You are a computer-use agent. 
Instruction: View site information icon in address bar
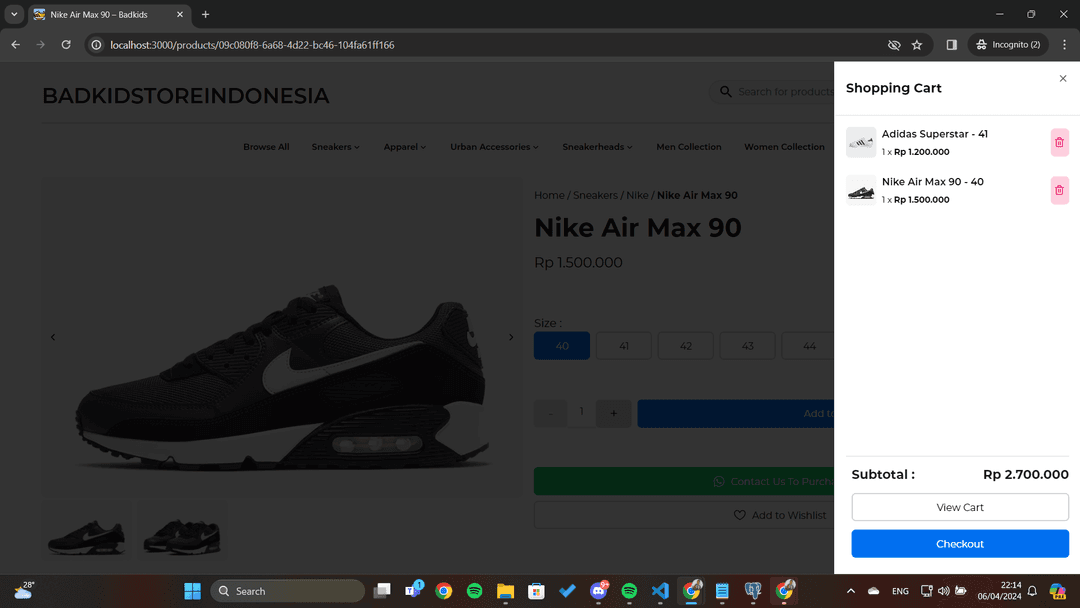[96, 45]
